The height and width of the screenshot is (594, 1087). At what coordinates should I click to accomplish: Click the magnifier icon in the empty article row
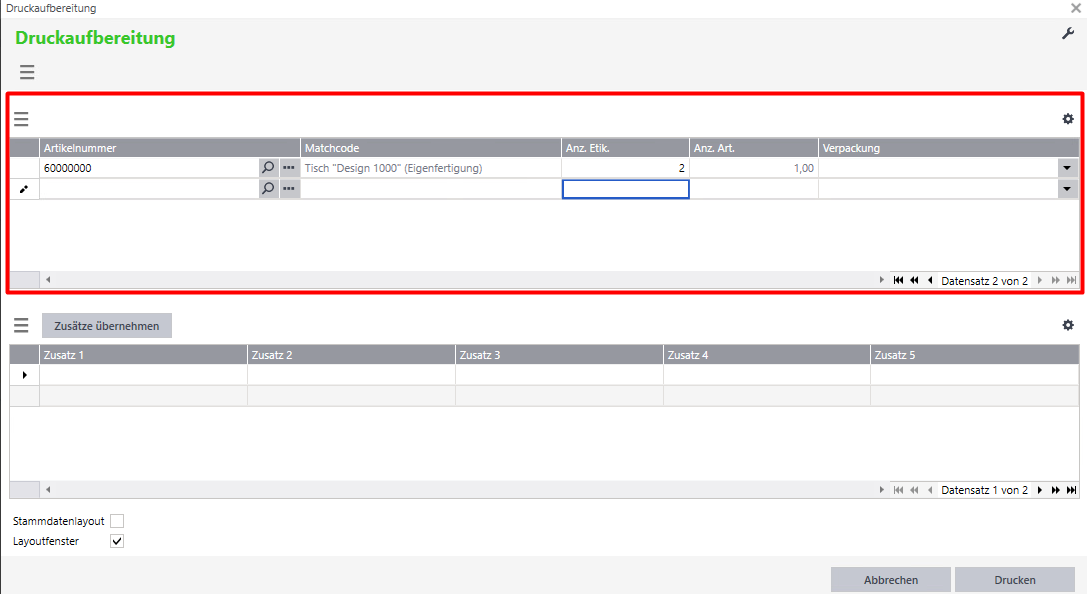pyautogui.click(x=268, y=188)
